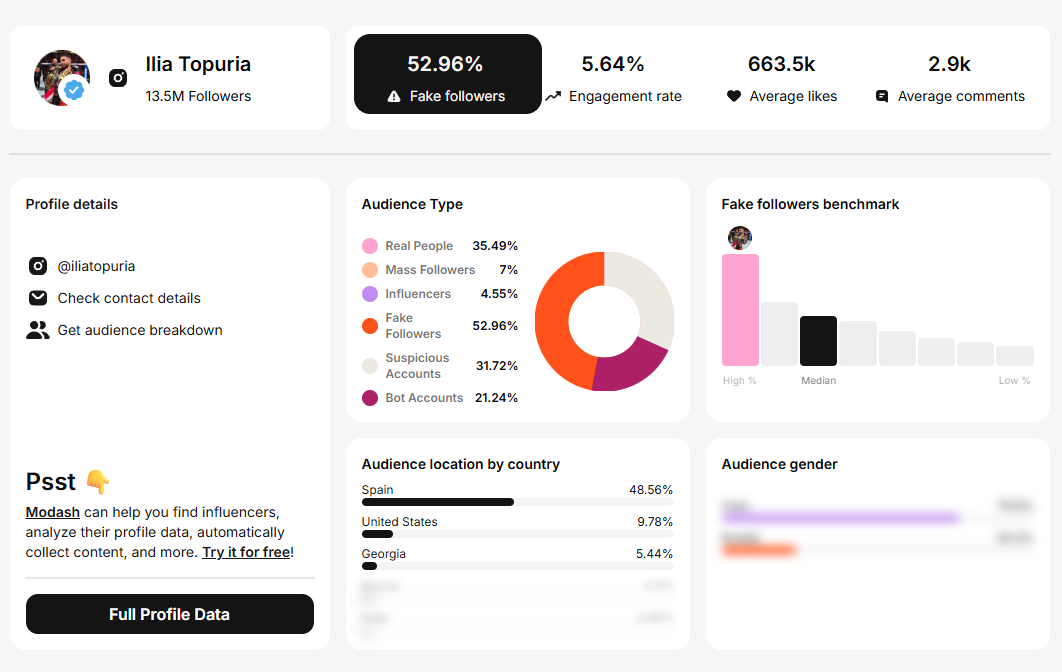Click the trending arrow Engagement rate icon

point(553,96)
